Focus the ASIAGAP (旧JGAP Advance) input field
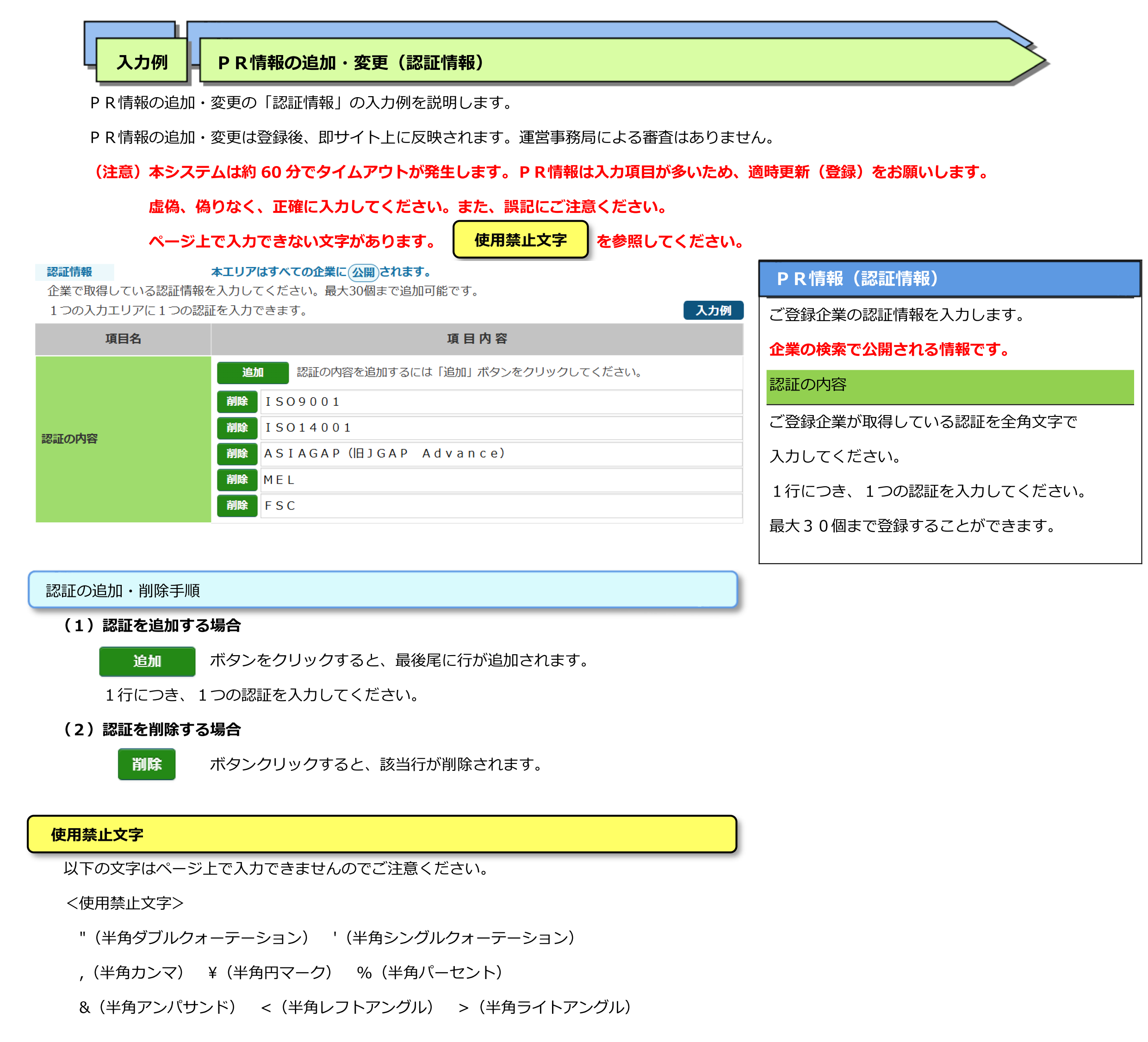 coord(501,454)
